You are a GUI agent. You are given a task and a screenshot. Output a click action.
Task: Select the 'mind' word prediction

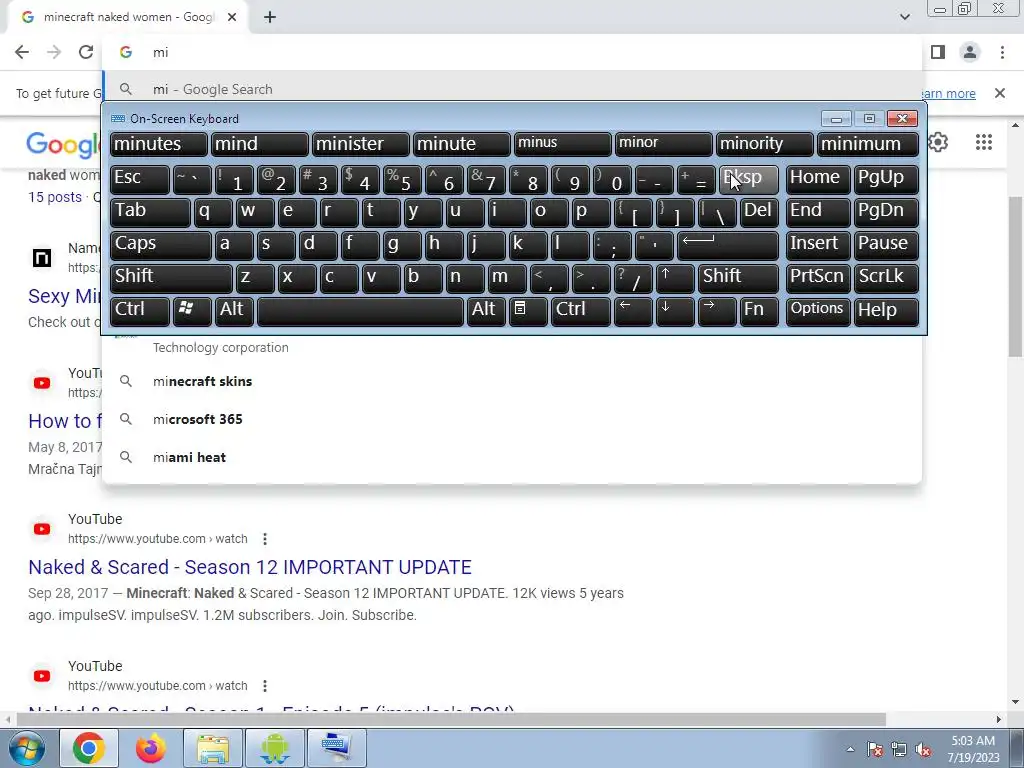coord(259,144)
